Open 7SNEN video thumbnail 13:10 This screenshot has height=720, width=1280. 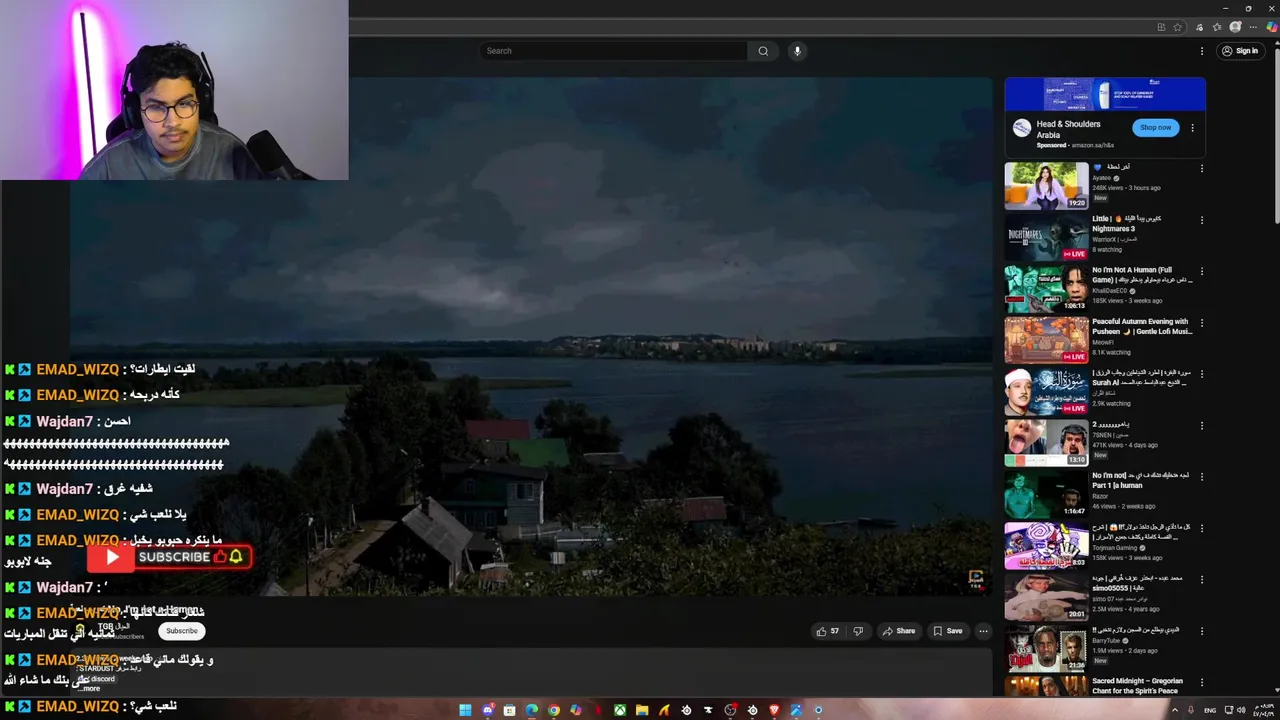click(x=1046, y=443)
